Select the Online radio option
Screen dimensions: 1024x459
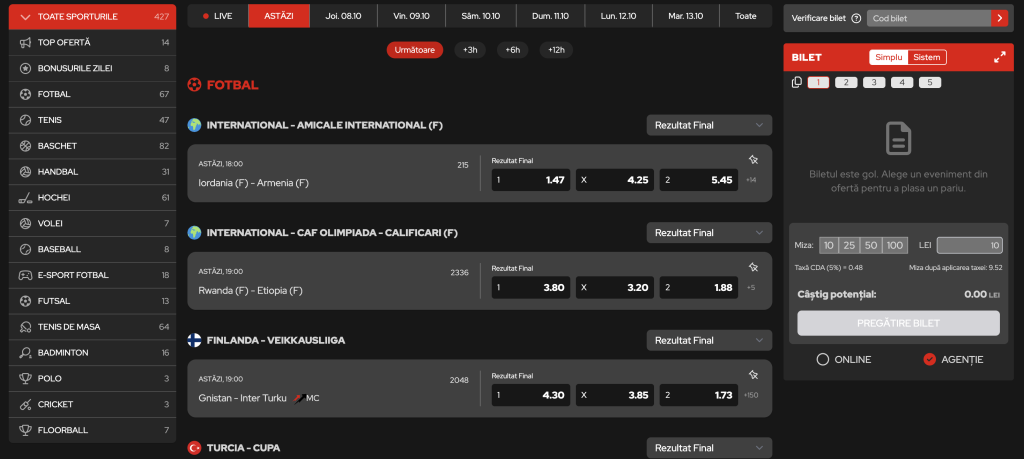pos(822,359)
